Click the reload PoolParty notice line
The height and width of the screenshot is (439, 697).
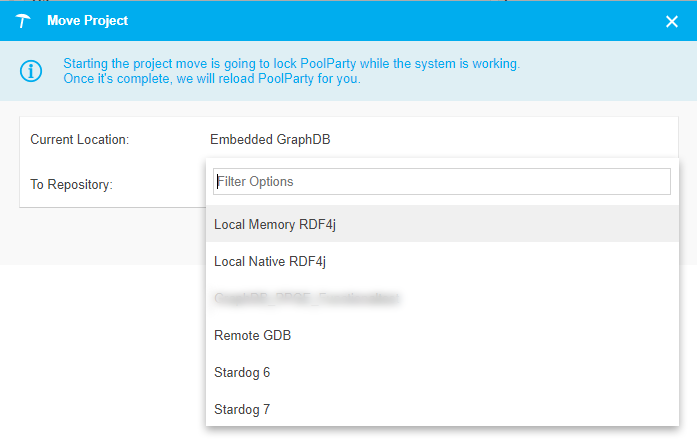(211, 79)
